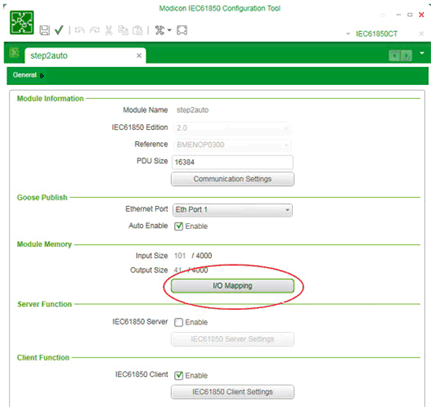Image resolution: width=432 pixels, height=408 pixels.
Task: Enable the IEC61850 Server checkbox
Action: pyautogui.click(x=179, y=322)
